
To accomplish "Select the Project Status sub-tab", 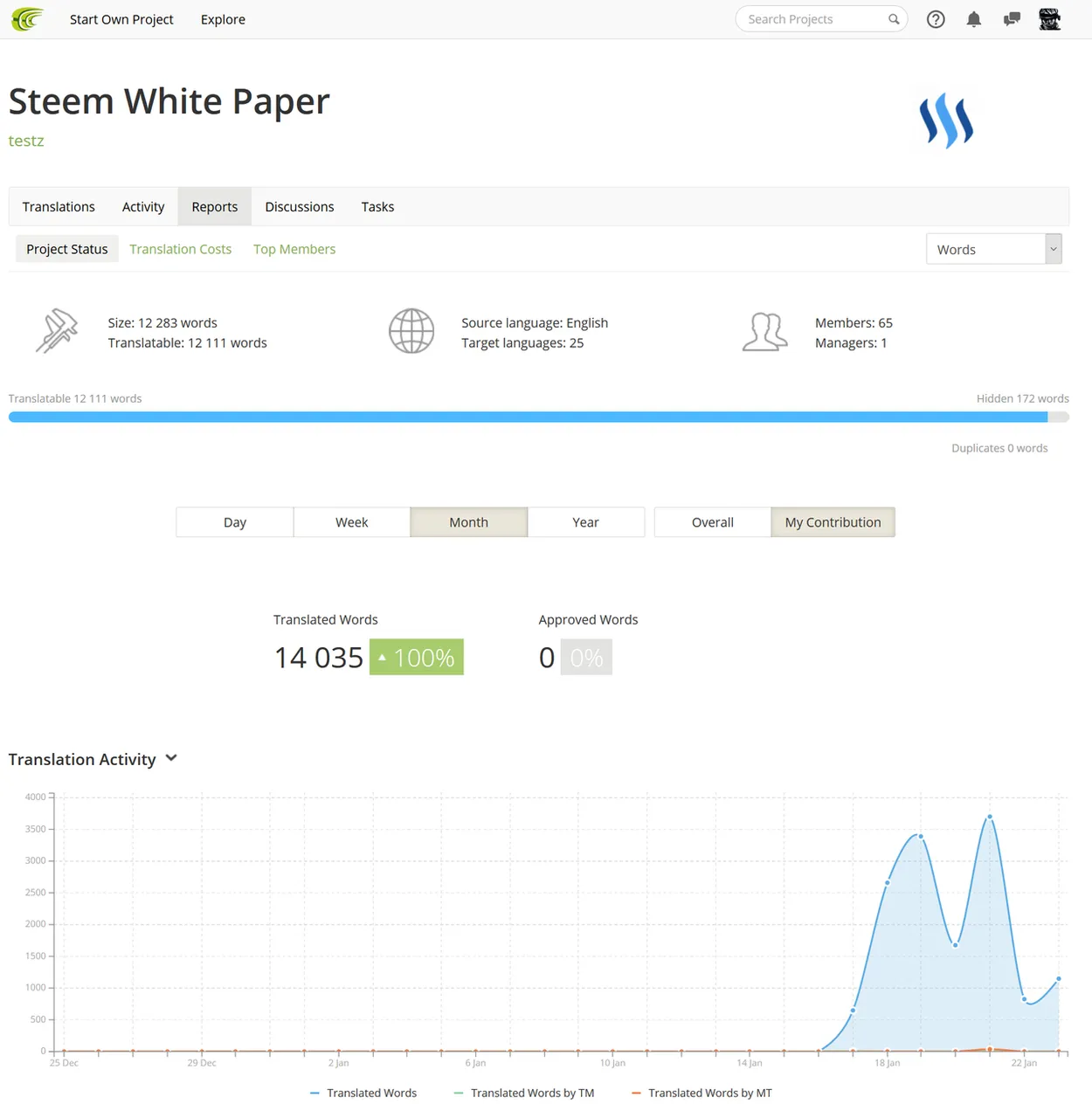I will [x=67, y=249].
